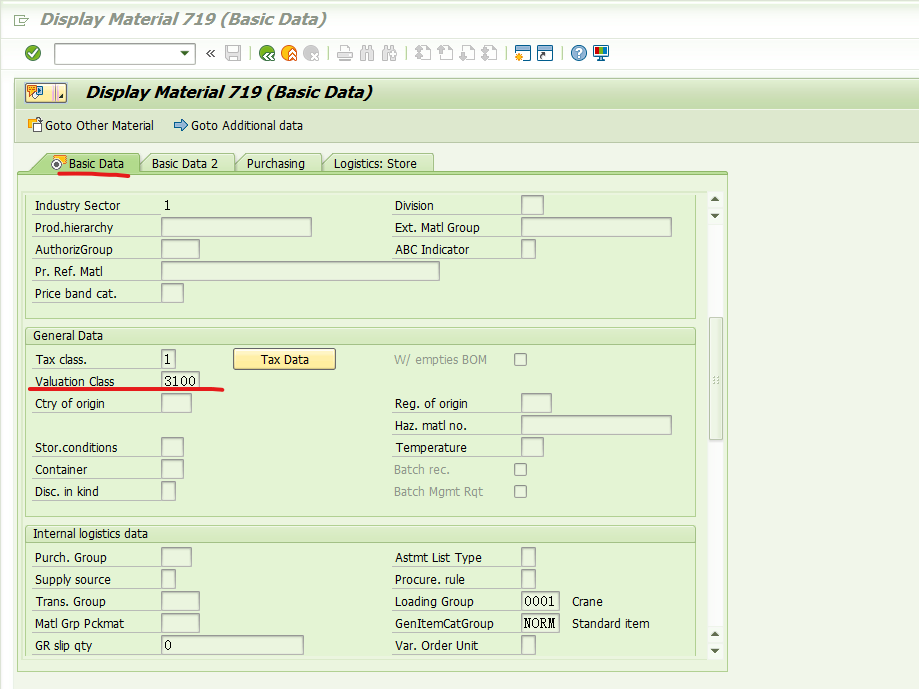The height and width of the screenshot is (689, 919).
Task: Click the Save diskette icon
Action: coord(233,53)
